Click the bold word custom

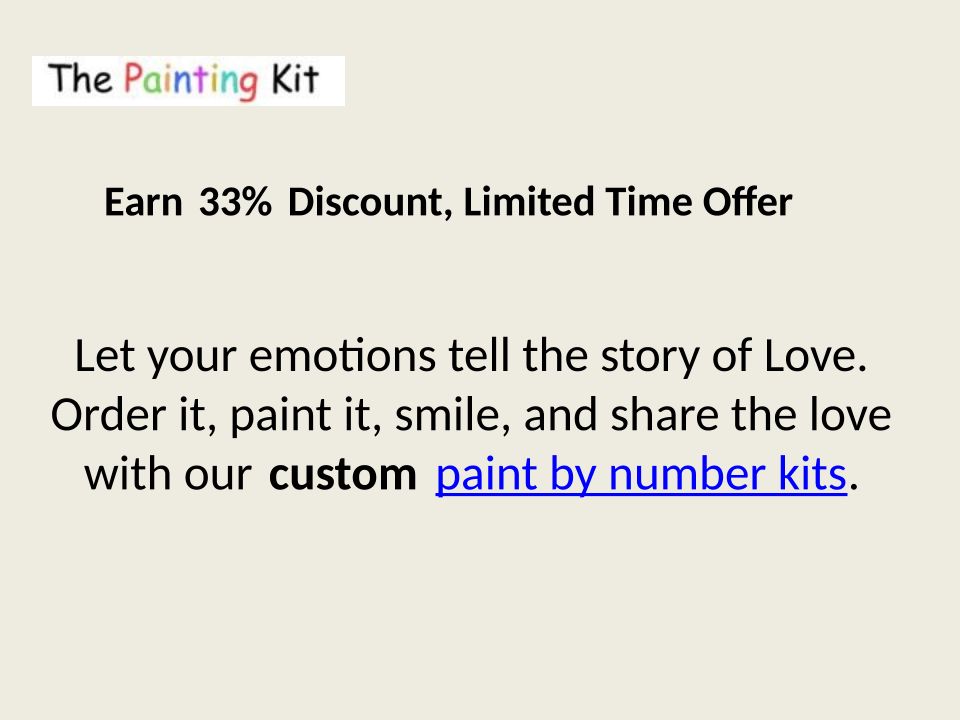click(x=342, y=476)
